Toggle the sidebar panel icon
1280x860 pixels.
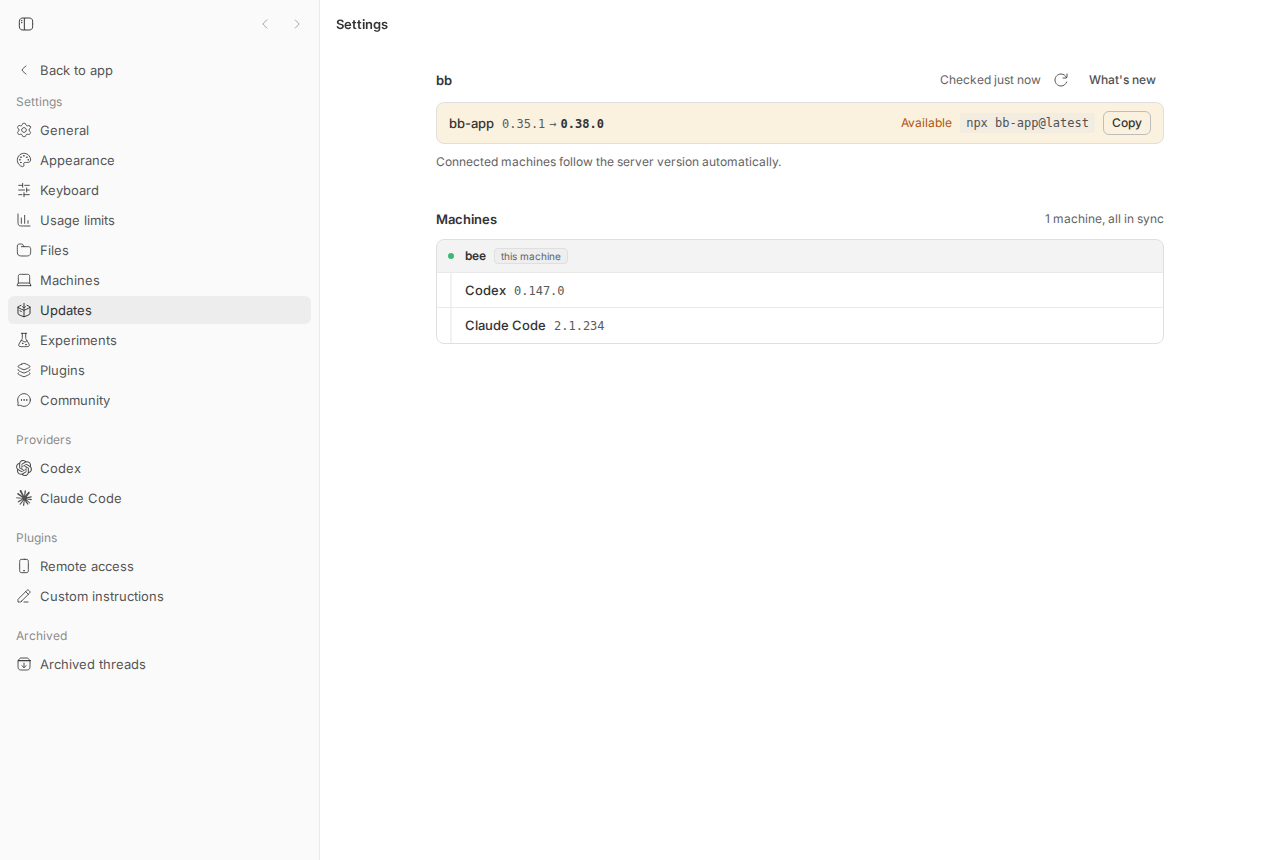(26, 24)
